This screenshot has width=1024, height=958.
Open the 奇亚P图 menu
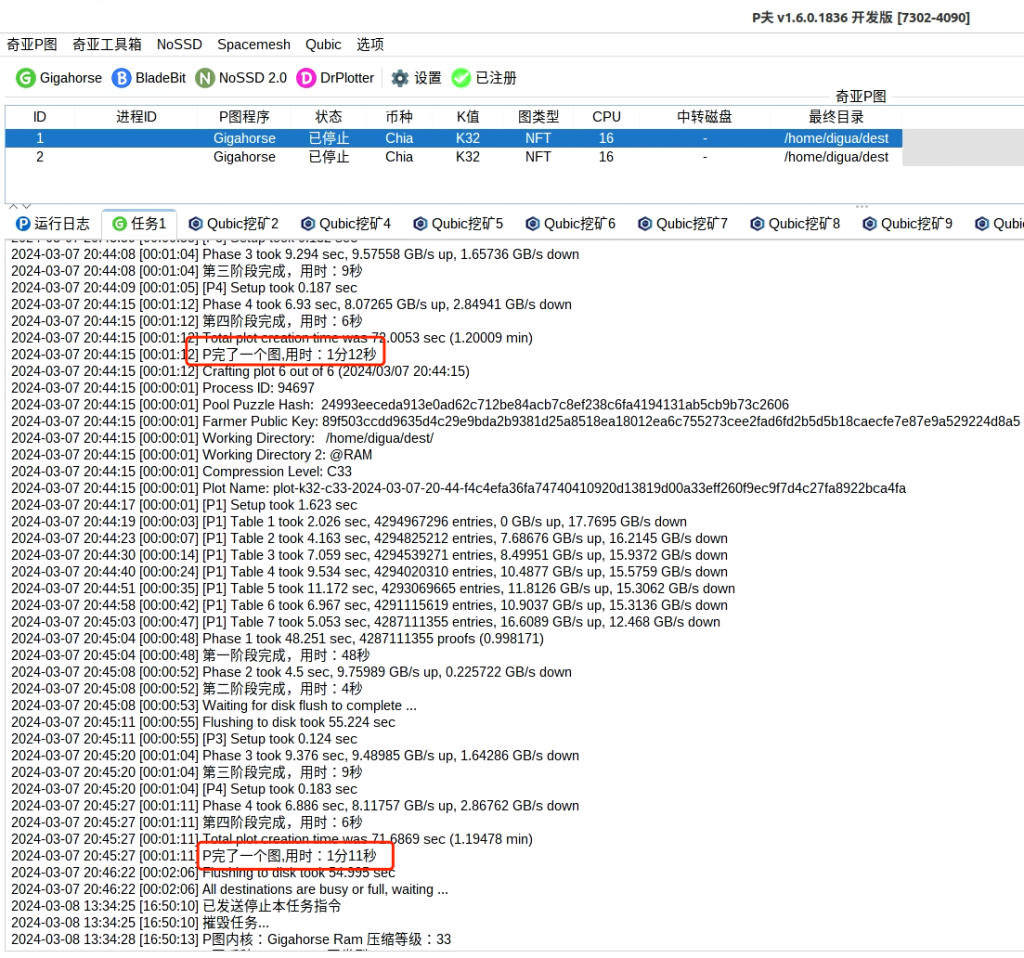(x=32, y=44)
